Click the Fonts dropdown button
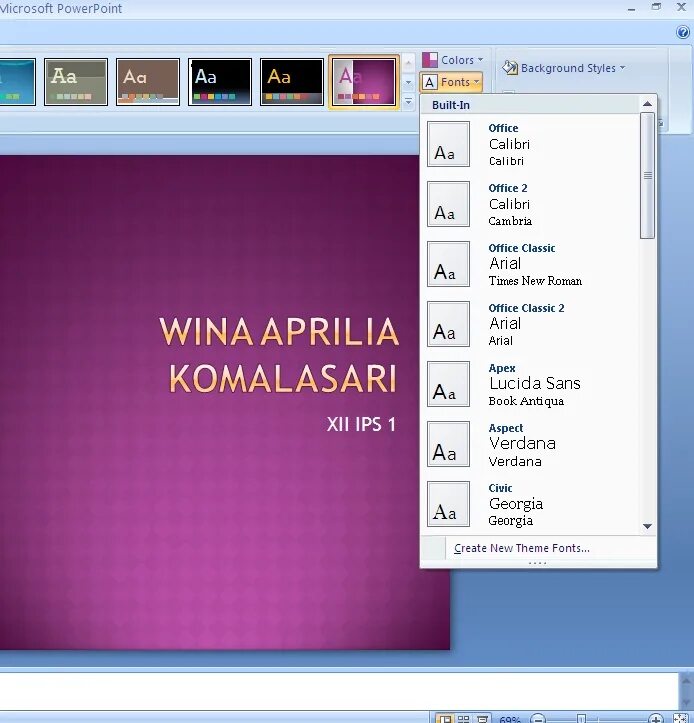 451,82
